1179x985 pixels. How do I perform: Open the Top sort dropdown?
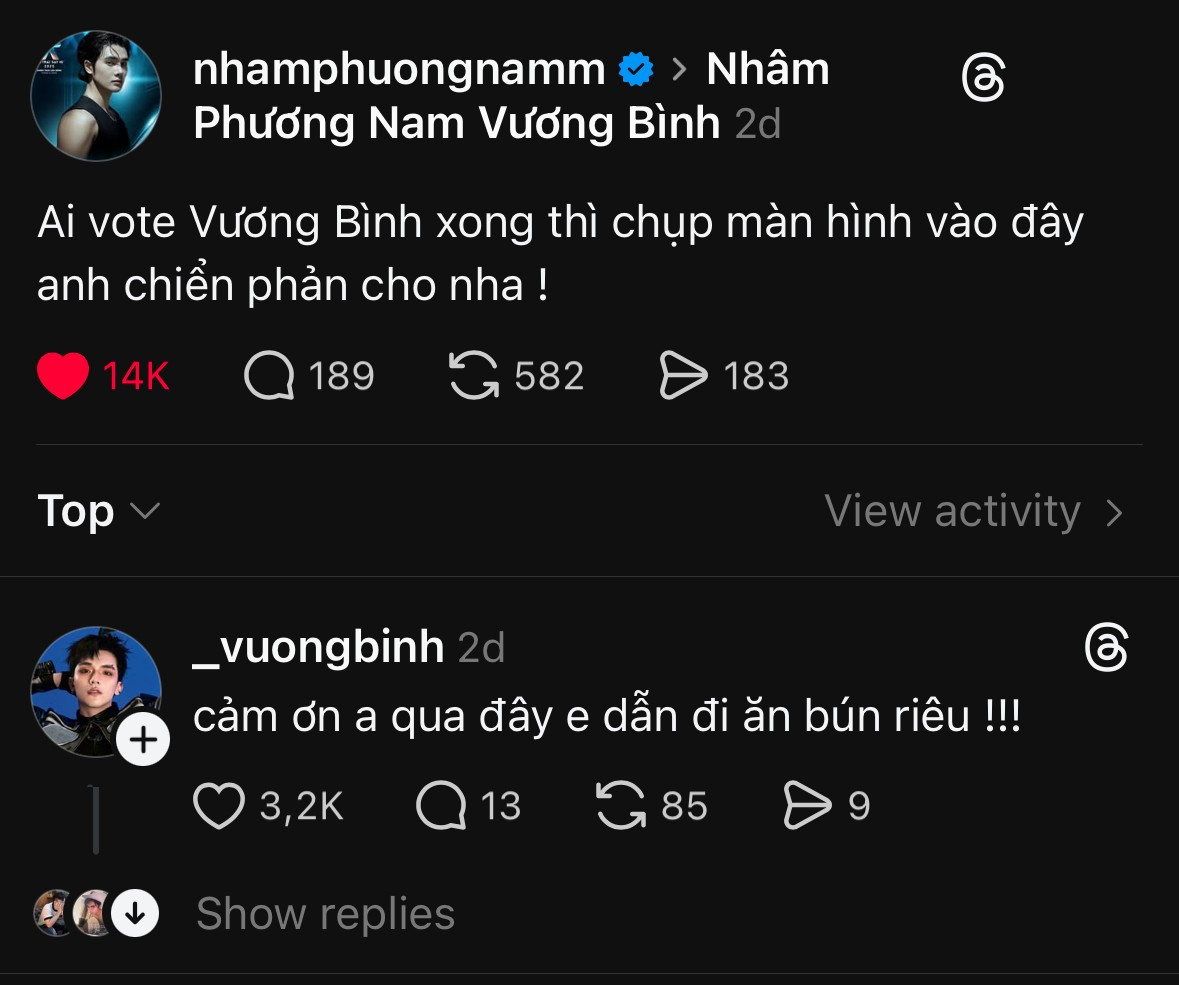tap(98, 512)
